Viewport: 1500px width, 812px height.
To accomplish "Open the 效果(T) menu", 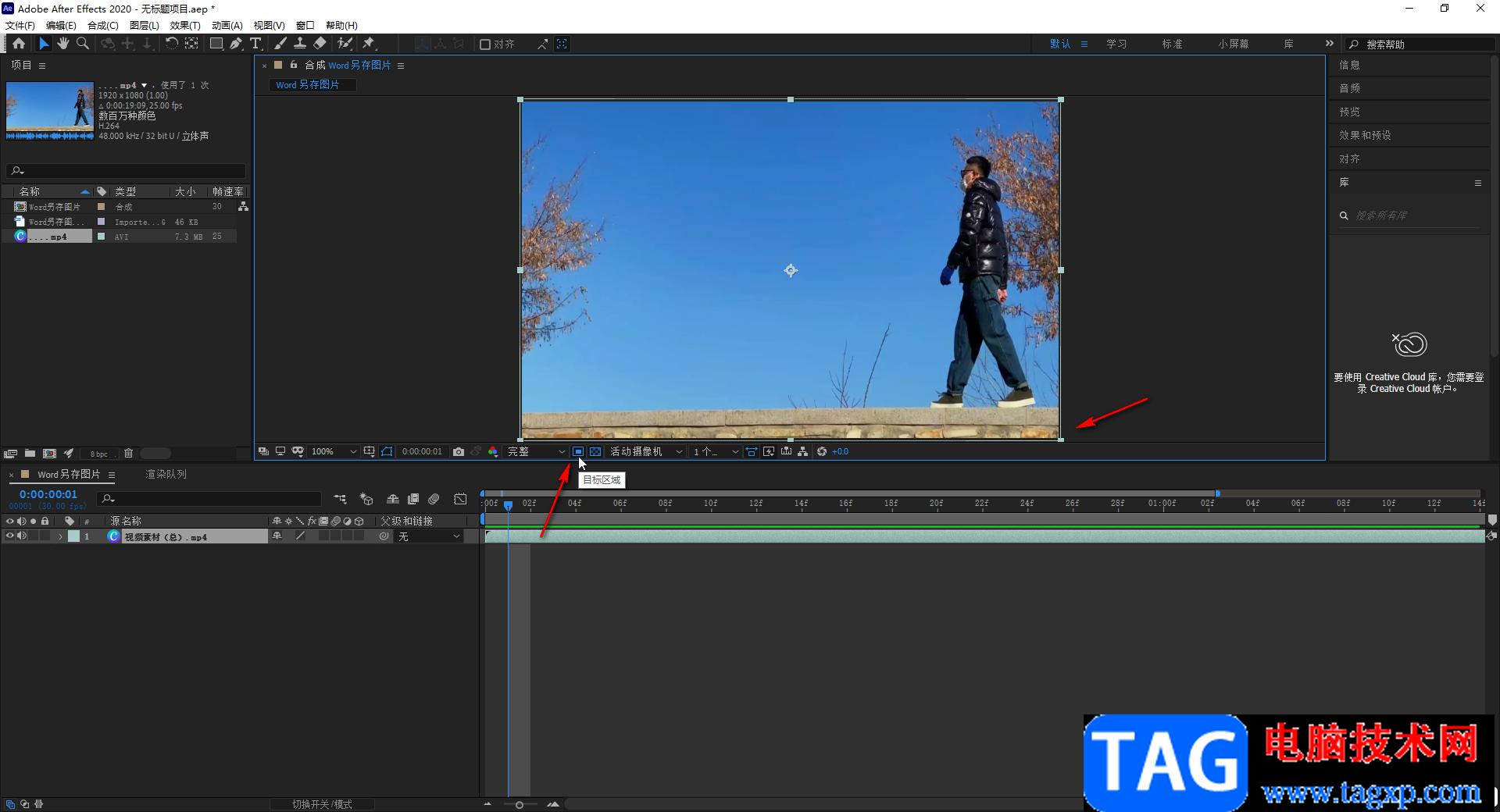I will coord(185,26).
